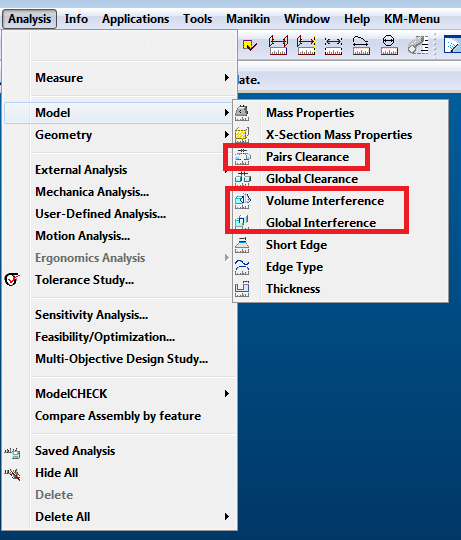Click the Hide All icon

tap(12, 474)
